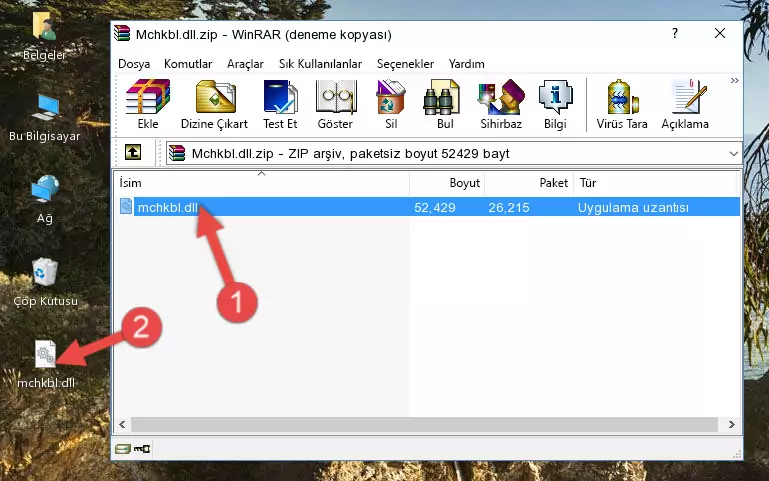Sort by Paket column header
The width and height of the screenshot is (769, 481).
529,183
